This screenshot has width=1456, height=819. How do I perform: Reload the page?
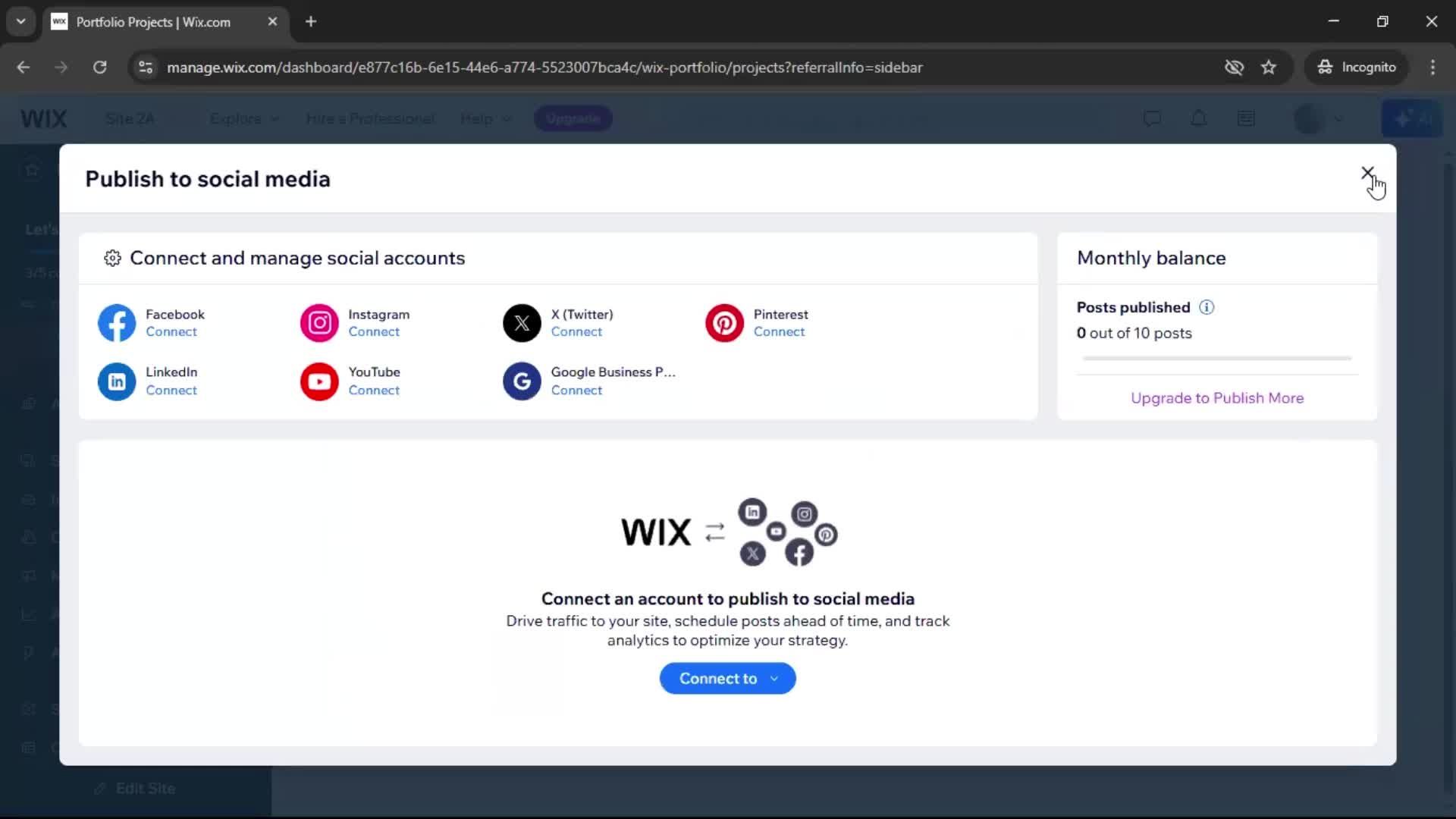tap(100, 67)
